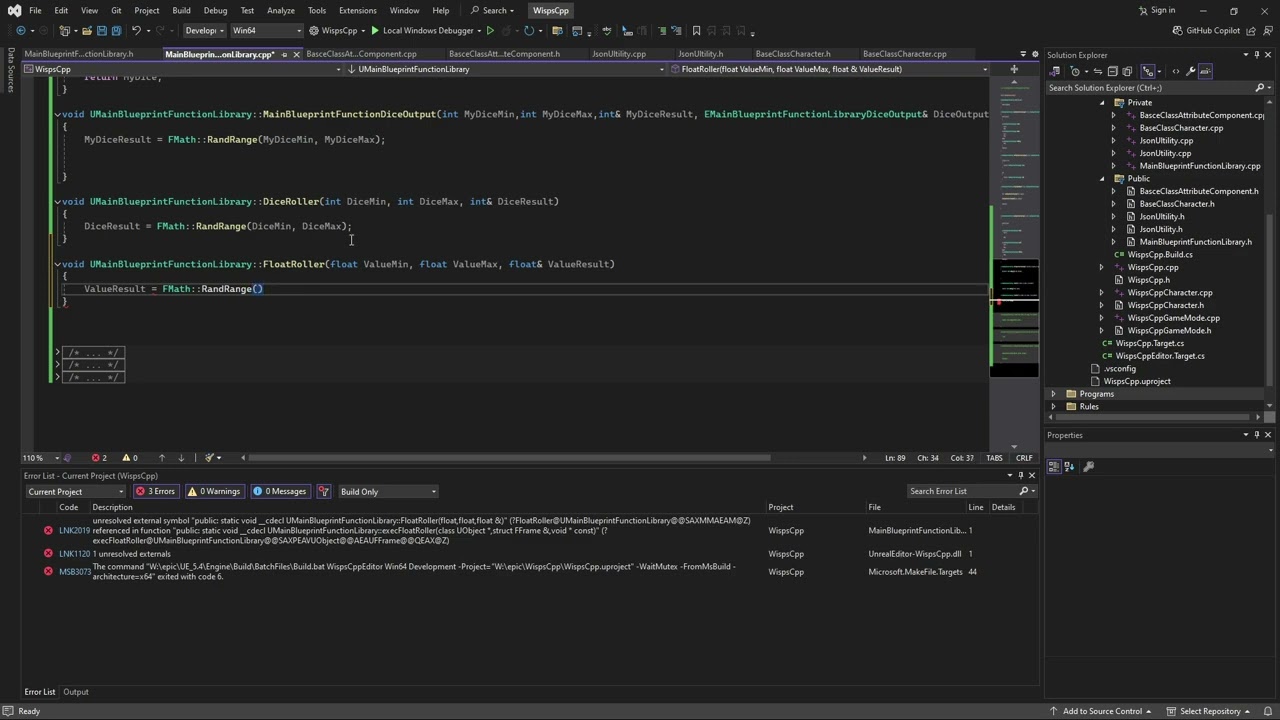Click the 0 warnings indicator in editor status strip
Viewport: 1280px width, 720px height.
[x=129, y=458]
